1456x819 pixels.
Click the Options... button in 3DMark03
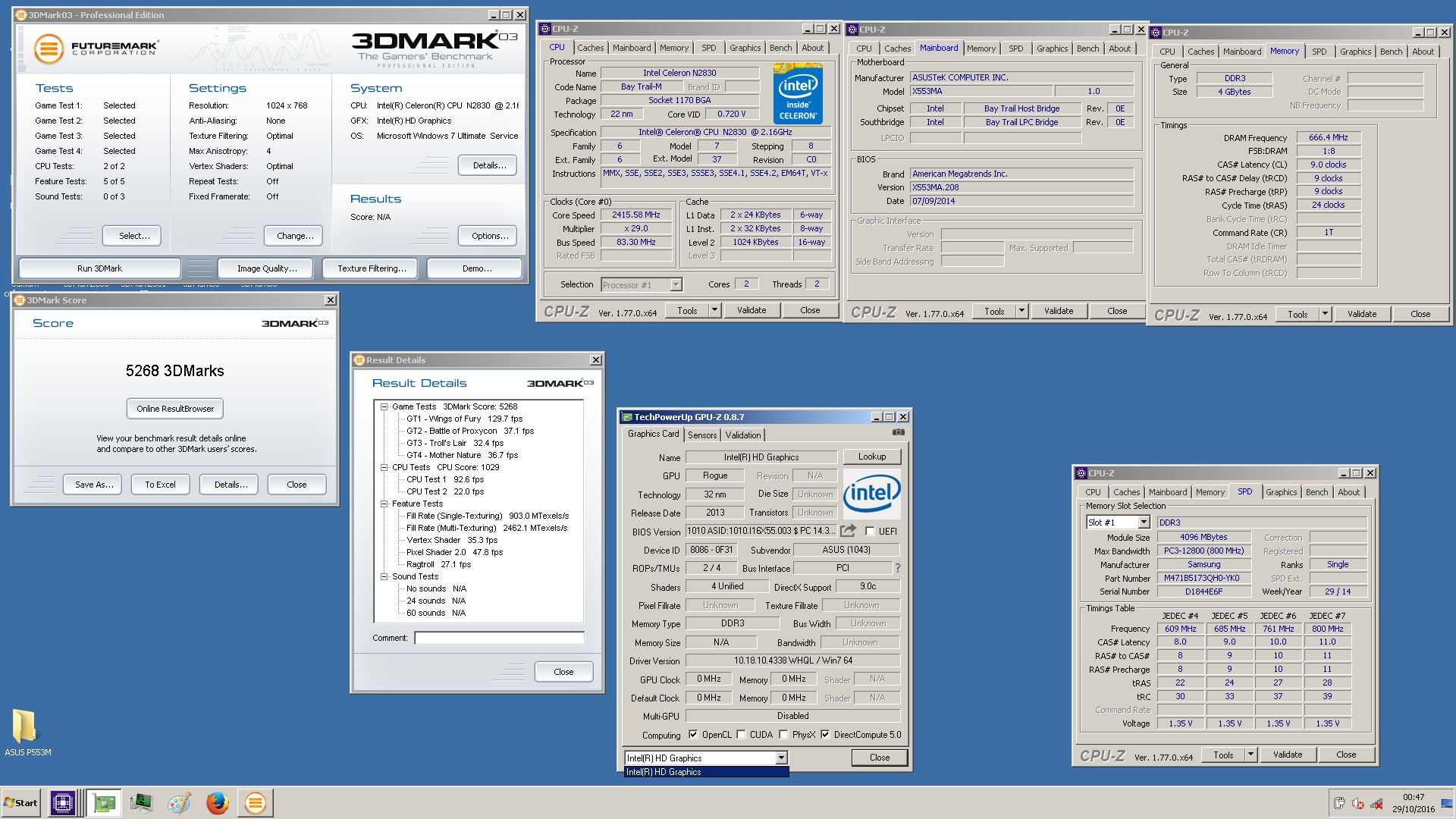[x=489, y=236]
